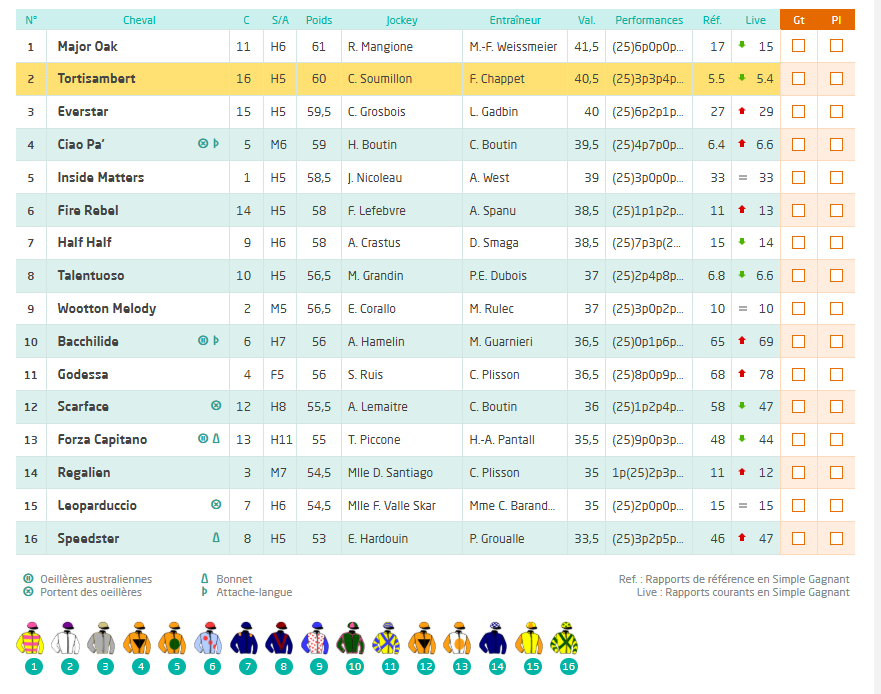Click the bonnet icon beside Forza Capitano
This screenshot has height=694, width=881.
click(216, 439)
